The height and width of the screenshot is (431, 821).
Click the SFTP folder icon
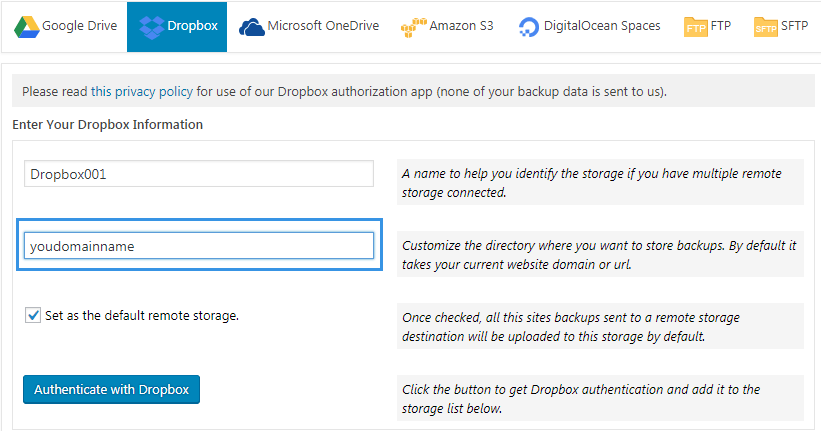pyautogui.click(x=765, y=27)
